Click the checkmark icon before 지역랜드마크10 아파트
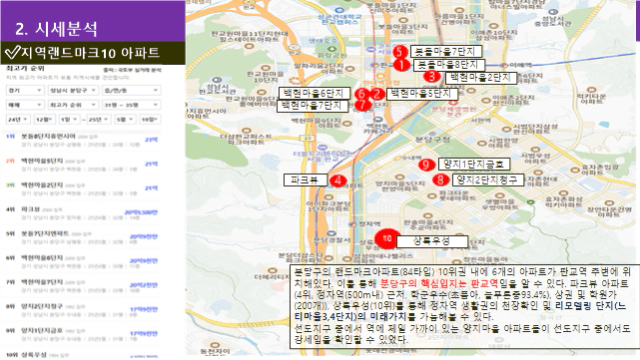 (12, 52)
